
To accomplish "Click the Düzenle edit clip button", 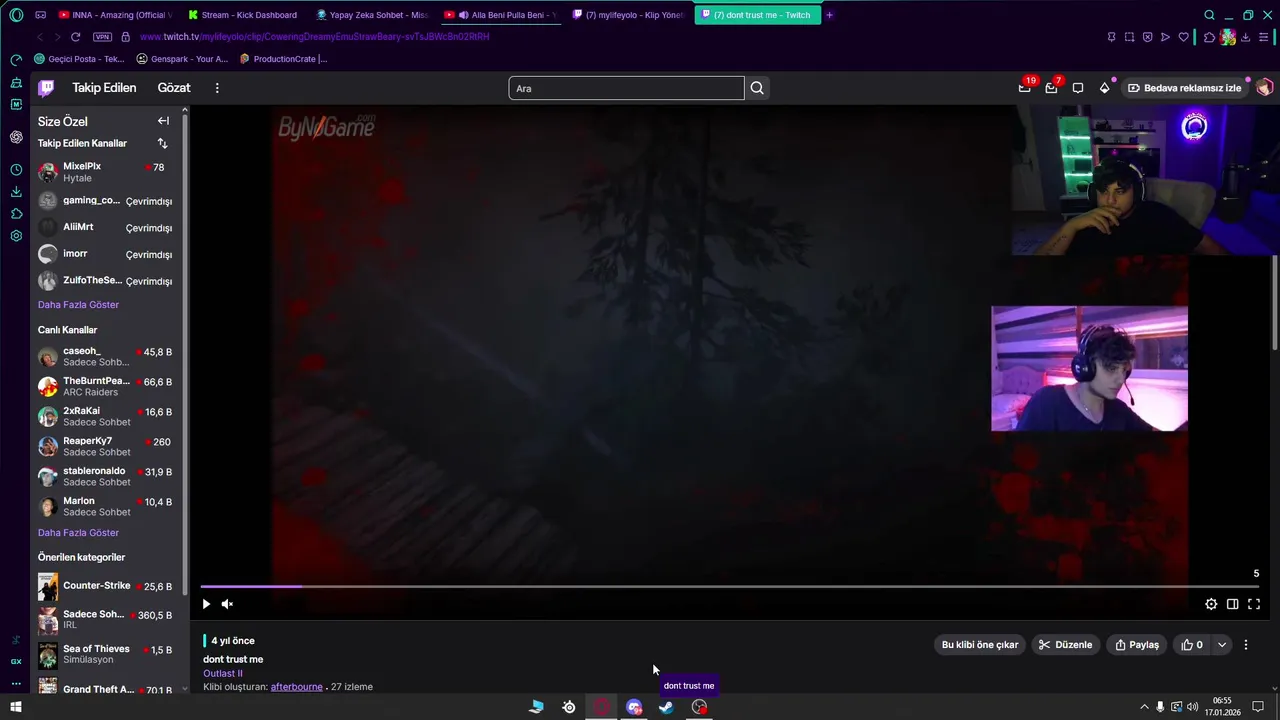I will pos(1066,645).
